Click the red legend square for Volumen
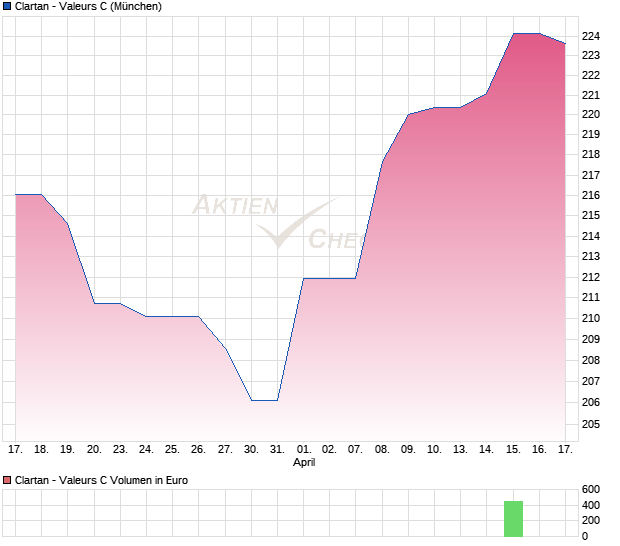The image size is (620, 546). click(x=8, y=481)
